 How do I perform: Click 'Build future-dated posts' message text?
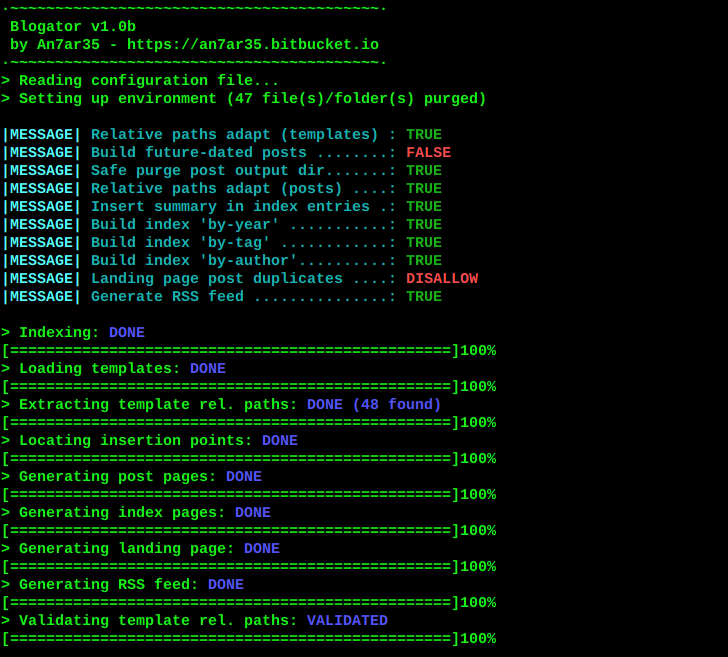(x=199, y=153)
